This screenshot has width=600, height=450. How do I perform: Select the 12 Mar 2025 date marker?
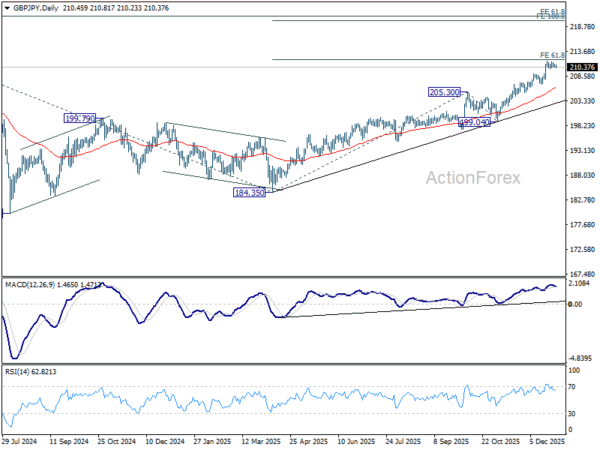261,440
